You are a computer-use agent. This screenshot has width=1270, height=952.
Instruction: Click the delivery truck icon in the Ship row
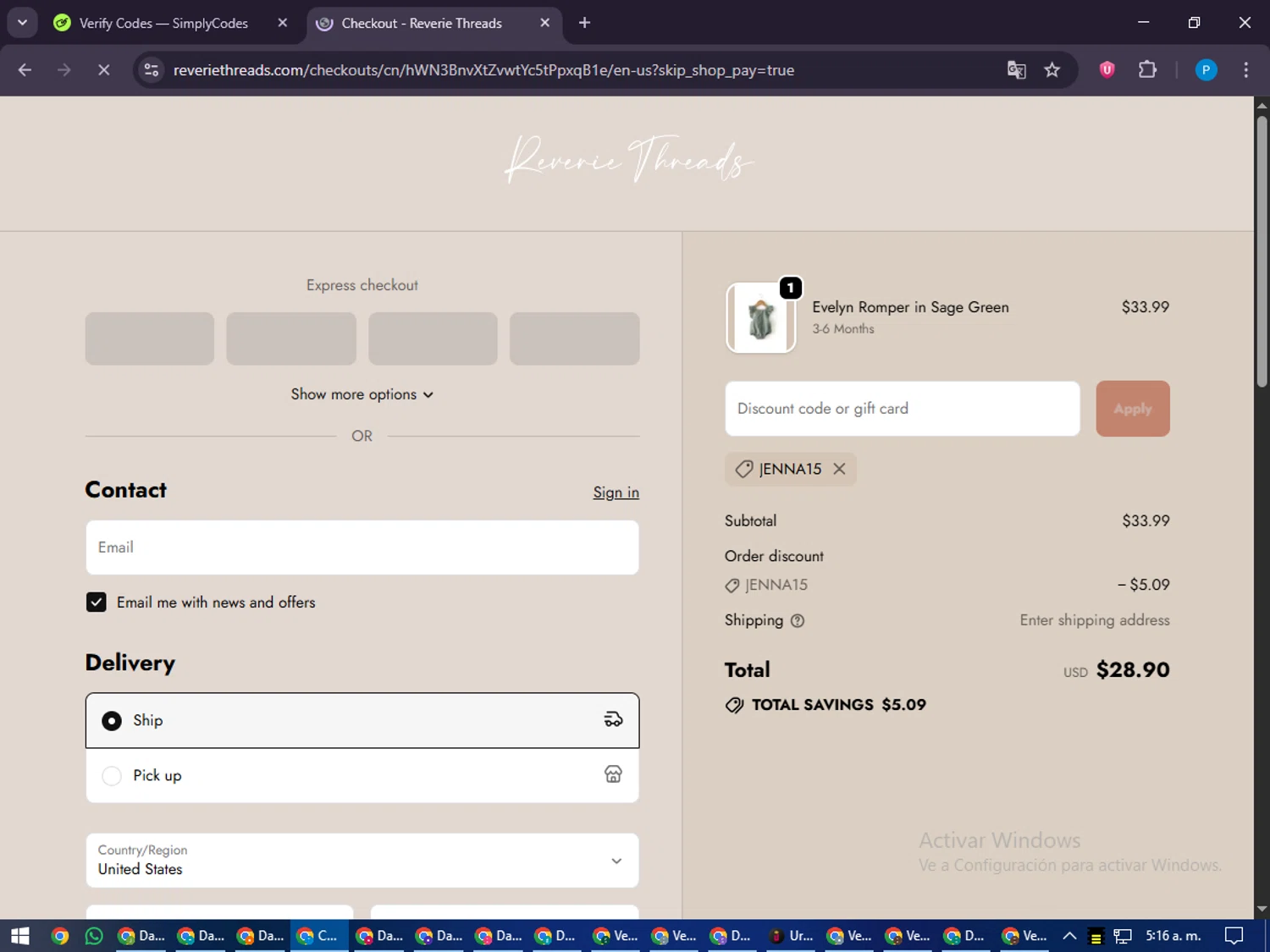pos(613,720)
